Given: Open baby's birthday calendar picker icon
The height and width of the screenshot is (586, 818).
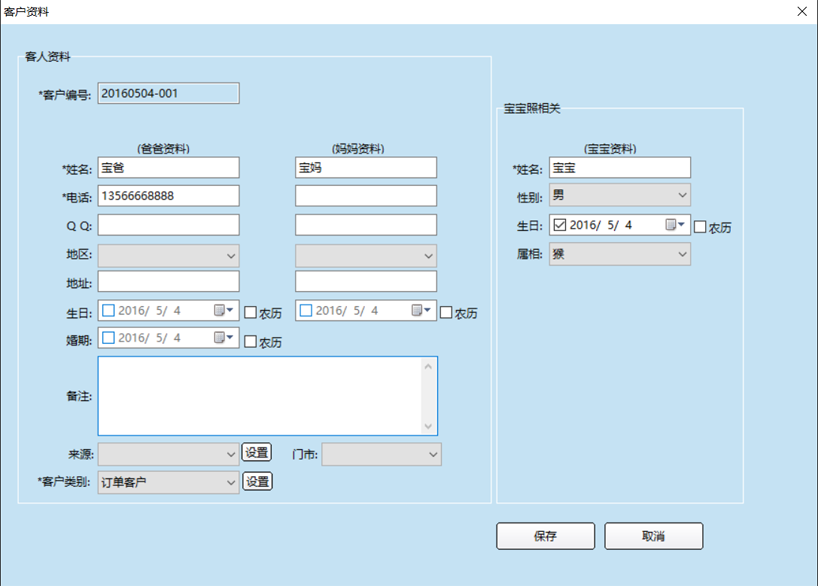Looking at the screenshot, I should pos(676,225).
